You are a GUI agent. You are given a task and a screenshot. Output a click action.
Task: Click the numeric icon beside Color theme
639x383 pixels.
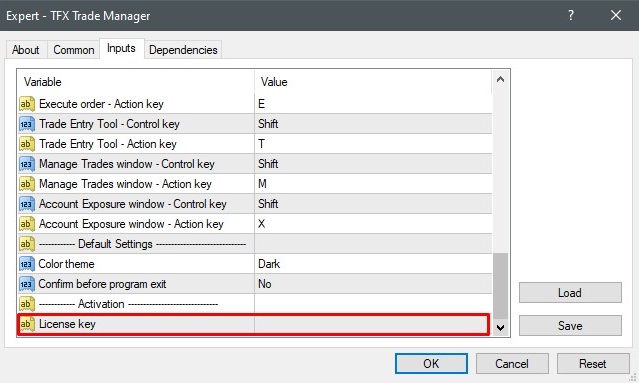coord(26,264)
